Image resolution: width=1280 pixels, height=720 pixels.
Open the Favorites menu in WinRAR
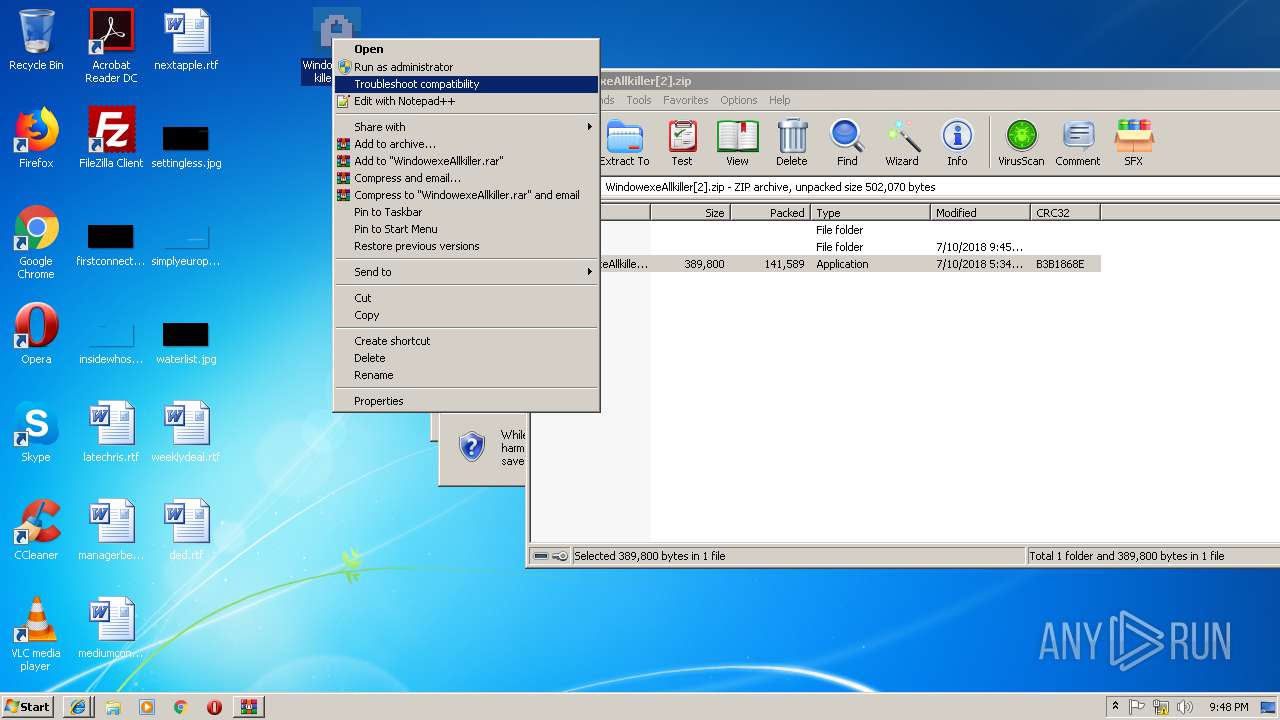[x=685, y=100]
